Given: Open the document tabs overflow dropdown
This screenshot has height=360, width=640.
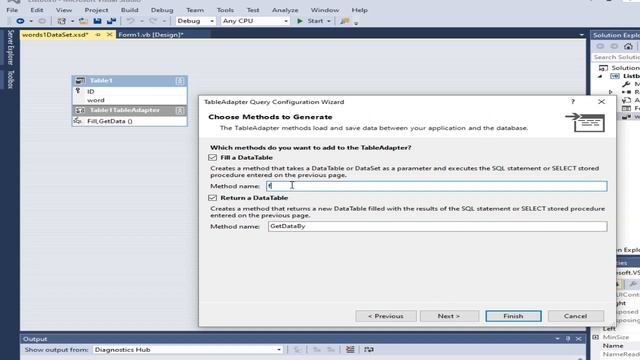Looking at the screenshot, I should point(582,35).
